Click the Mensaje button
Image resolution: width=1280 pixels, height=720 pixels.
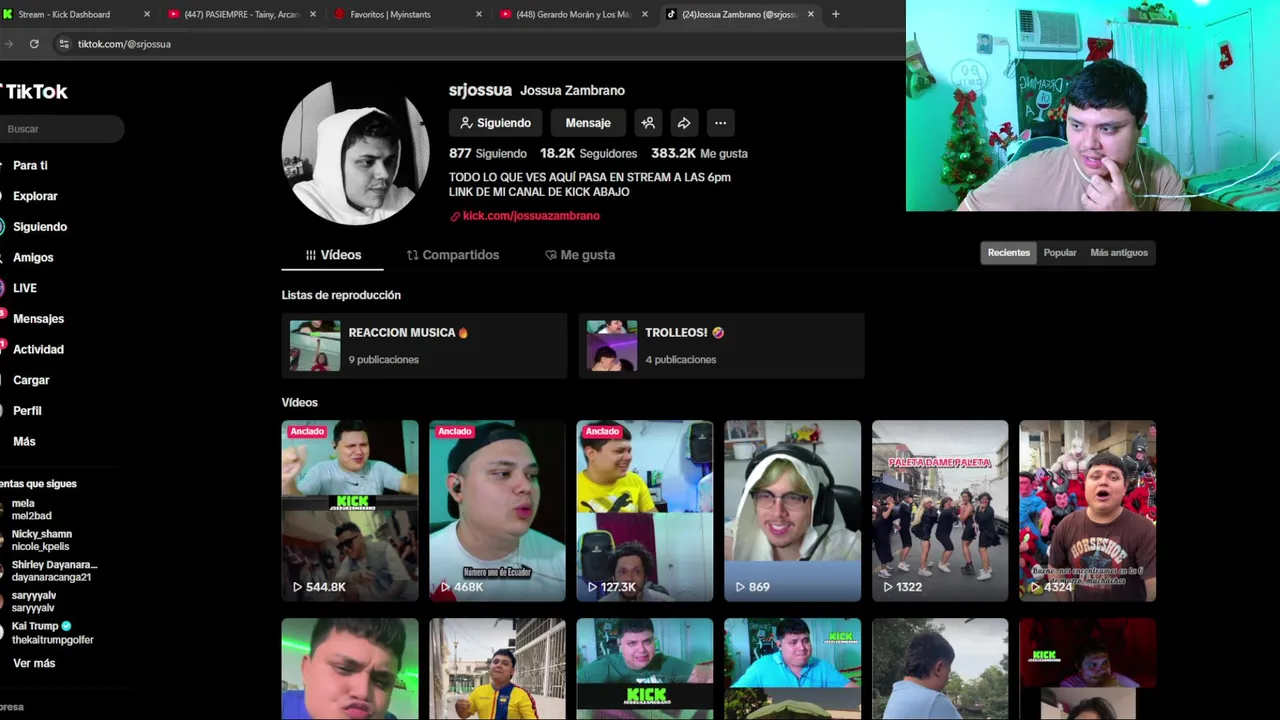click(588, 123)
